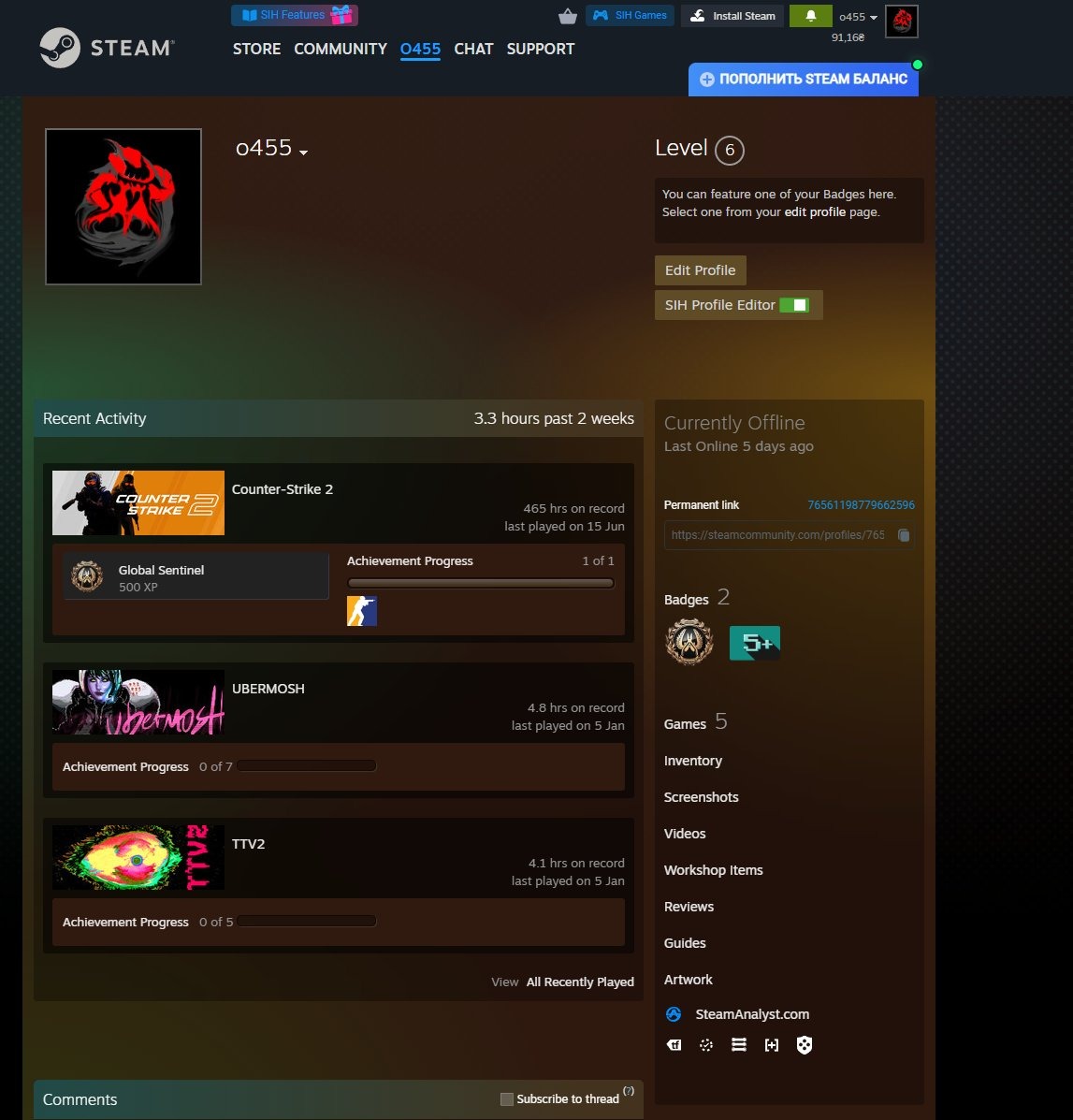Click the stacked bars icon in tool row
Image resolution: width=1073 pixels, height=1120 pixels.
[x=739, y=1045]
